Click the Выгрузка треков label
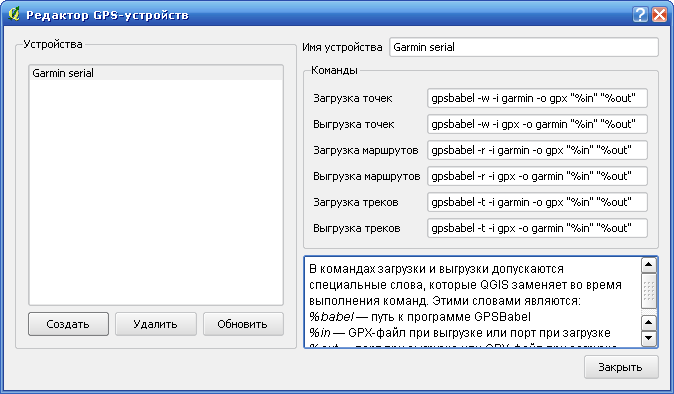Image resolution: width=674 pixels, height=394 pixels. pyautogui.click(x=356, y=228)
